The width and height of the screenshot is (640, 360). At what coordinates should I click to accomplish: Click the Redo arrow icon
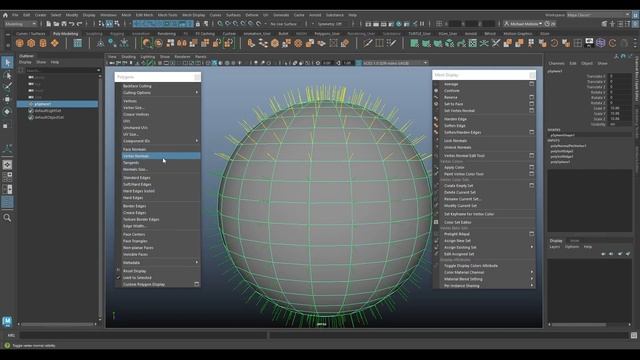pos(79,24)
